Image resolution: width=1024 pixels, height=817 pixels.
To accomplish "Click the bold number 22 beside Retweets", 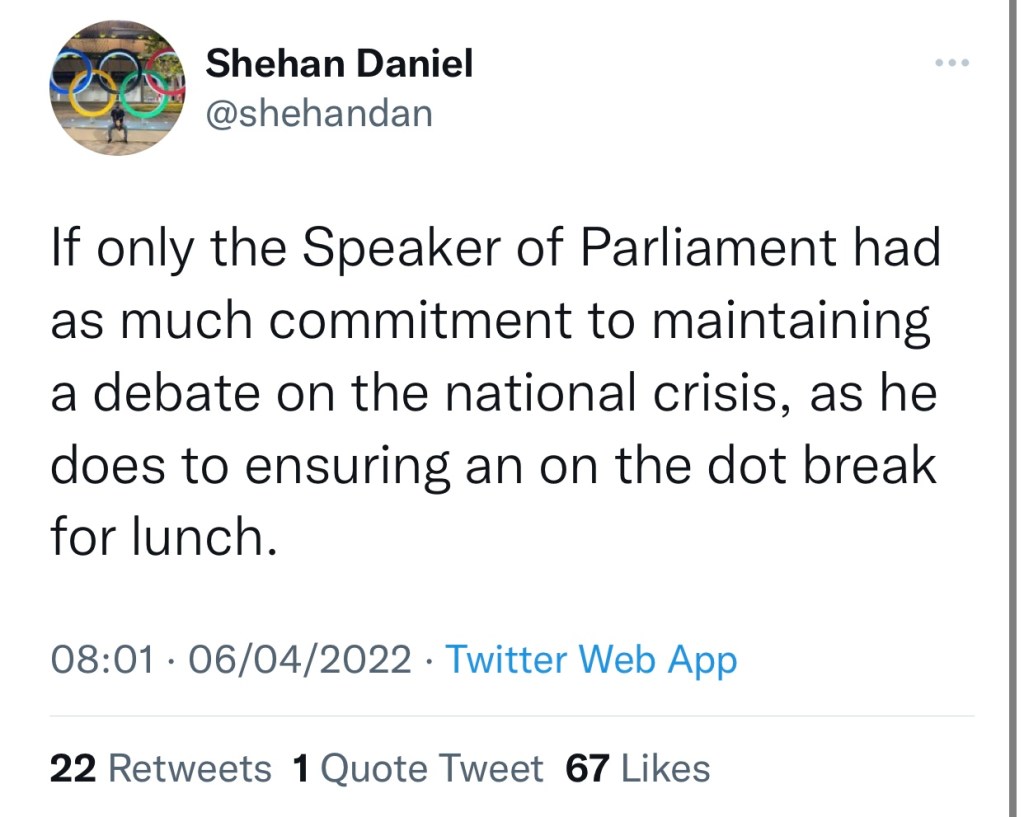I will 71,768.
